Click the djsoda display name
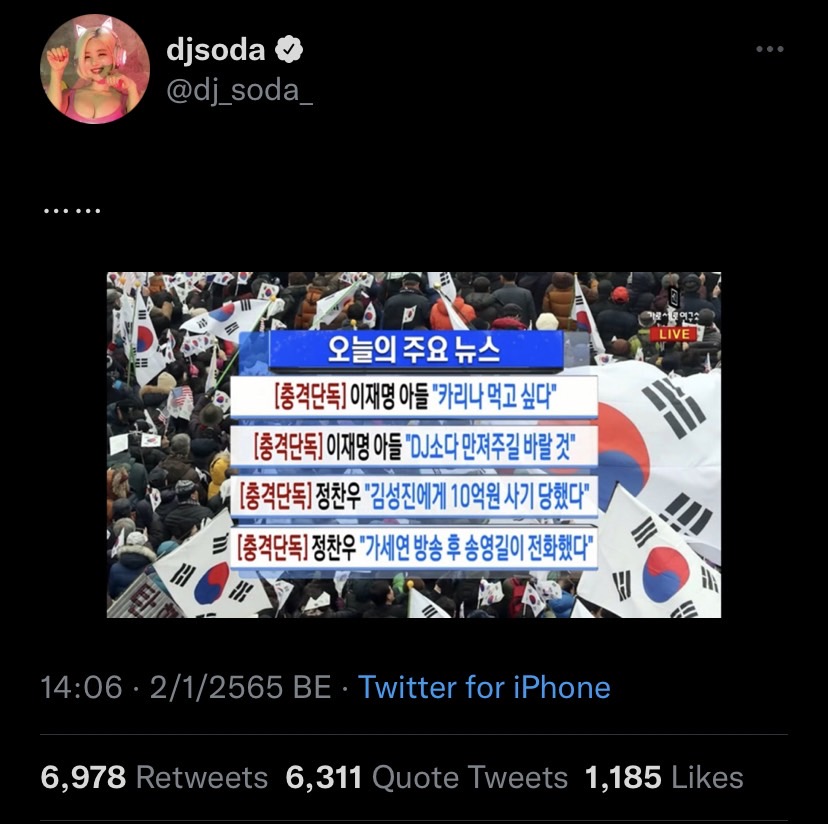Viewport: 828px width, 824px height. coord(215,50)
